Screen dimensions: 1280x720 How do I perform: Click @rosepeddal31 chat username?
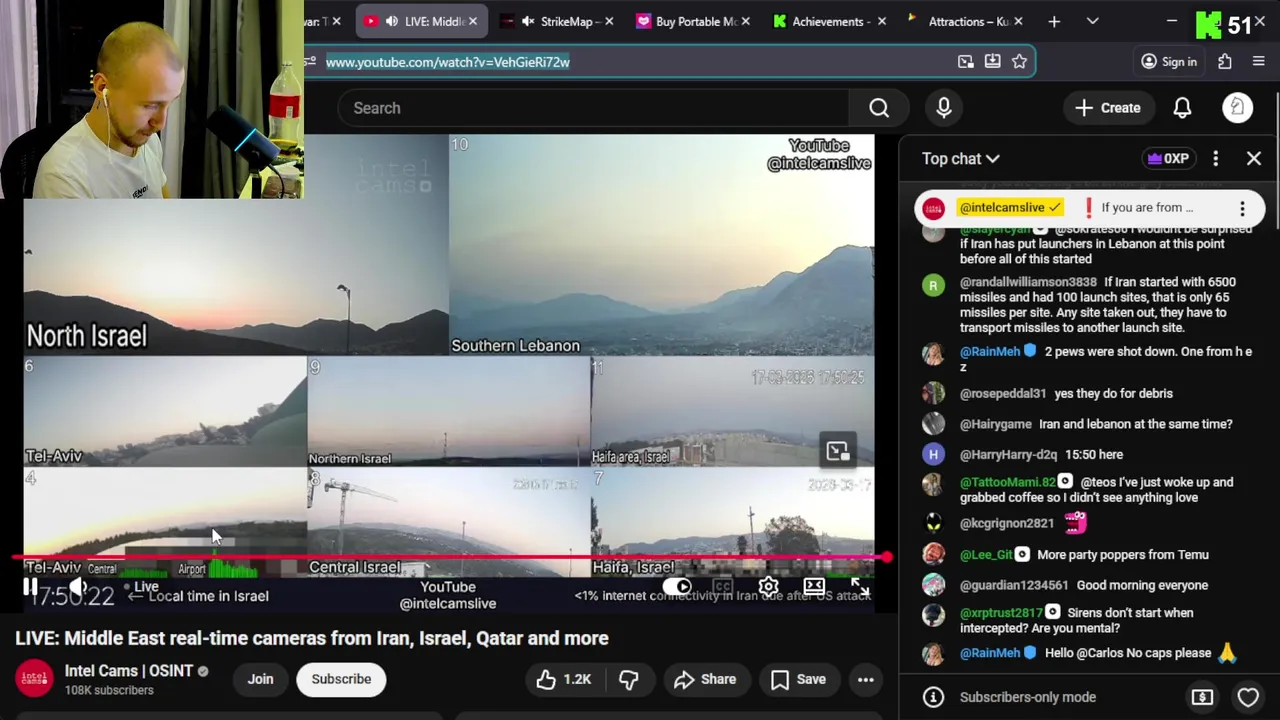[x=1003, y=394]
